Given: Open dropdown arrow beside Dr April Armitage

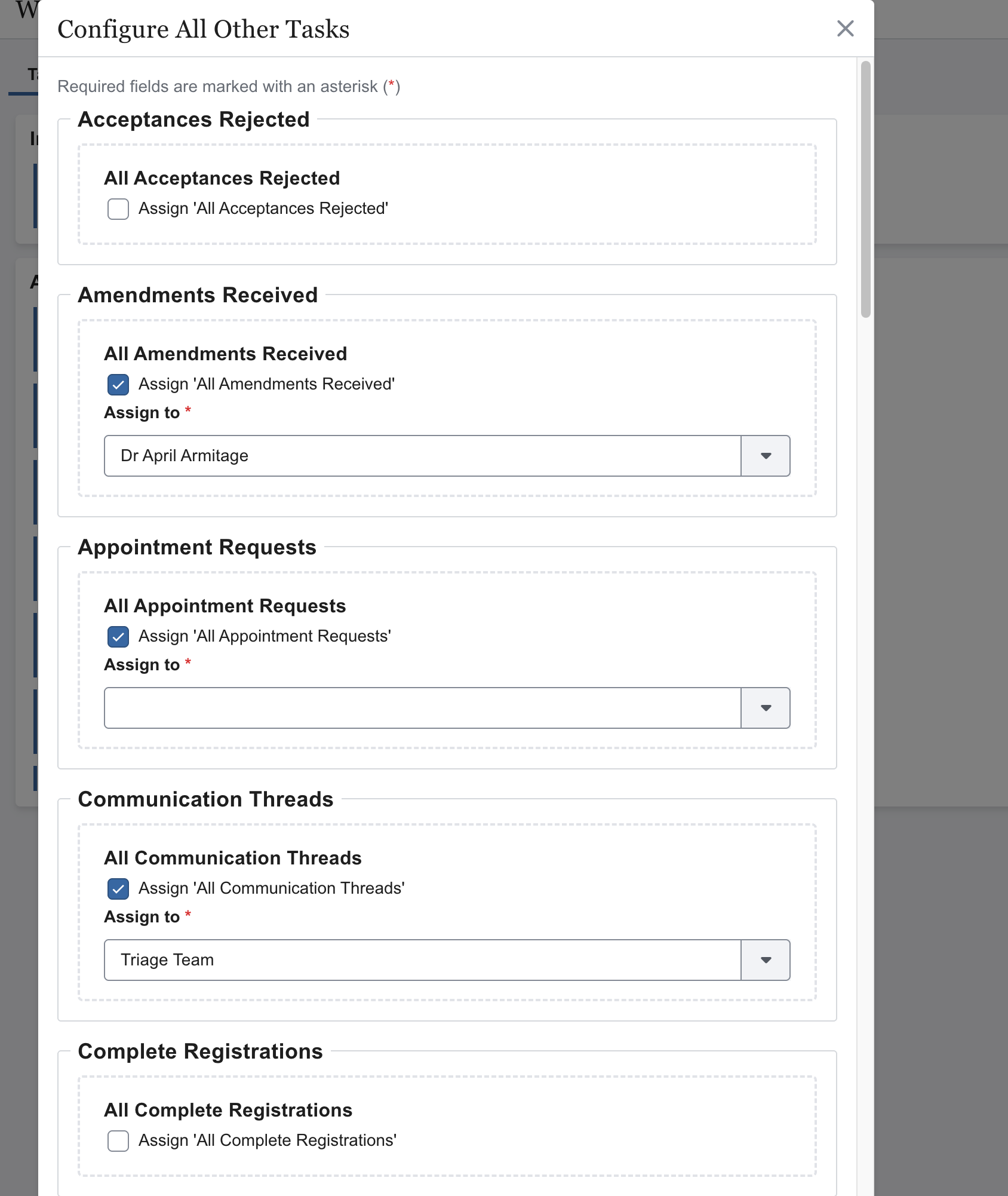Looking at the screenshot, I should tap(766, 456).
